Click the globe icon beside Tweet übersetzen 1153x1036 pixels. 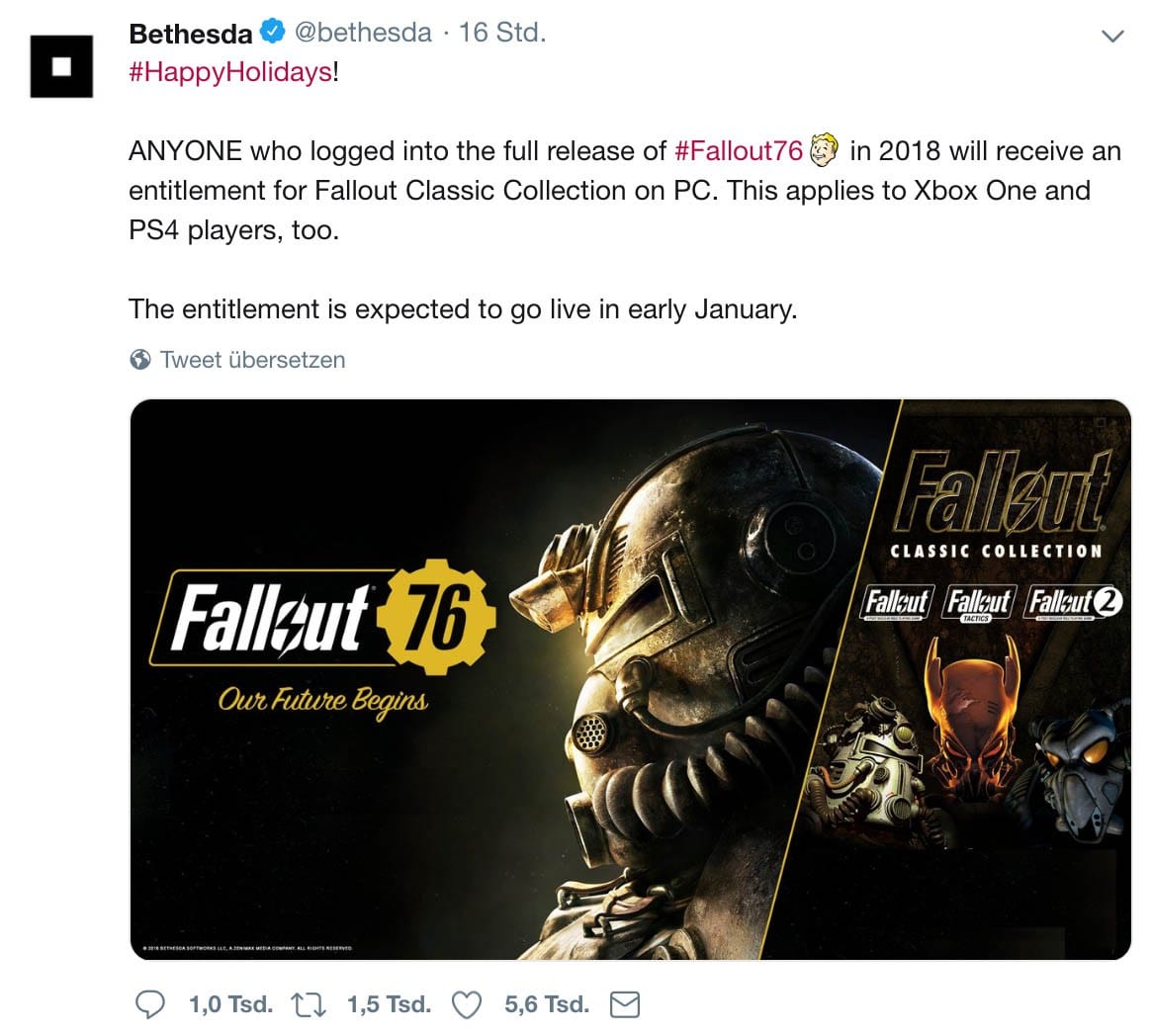click(x=140, y=359)
